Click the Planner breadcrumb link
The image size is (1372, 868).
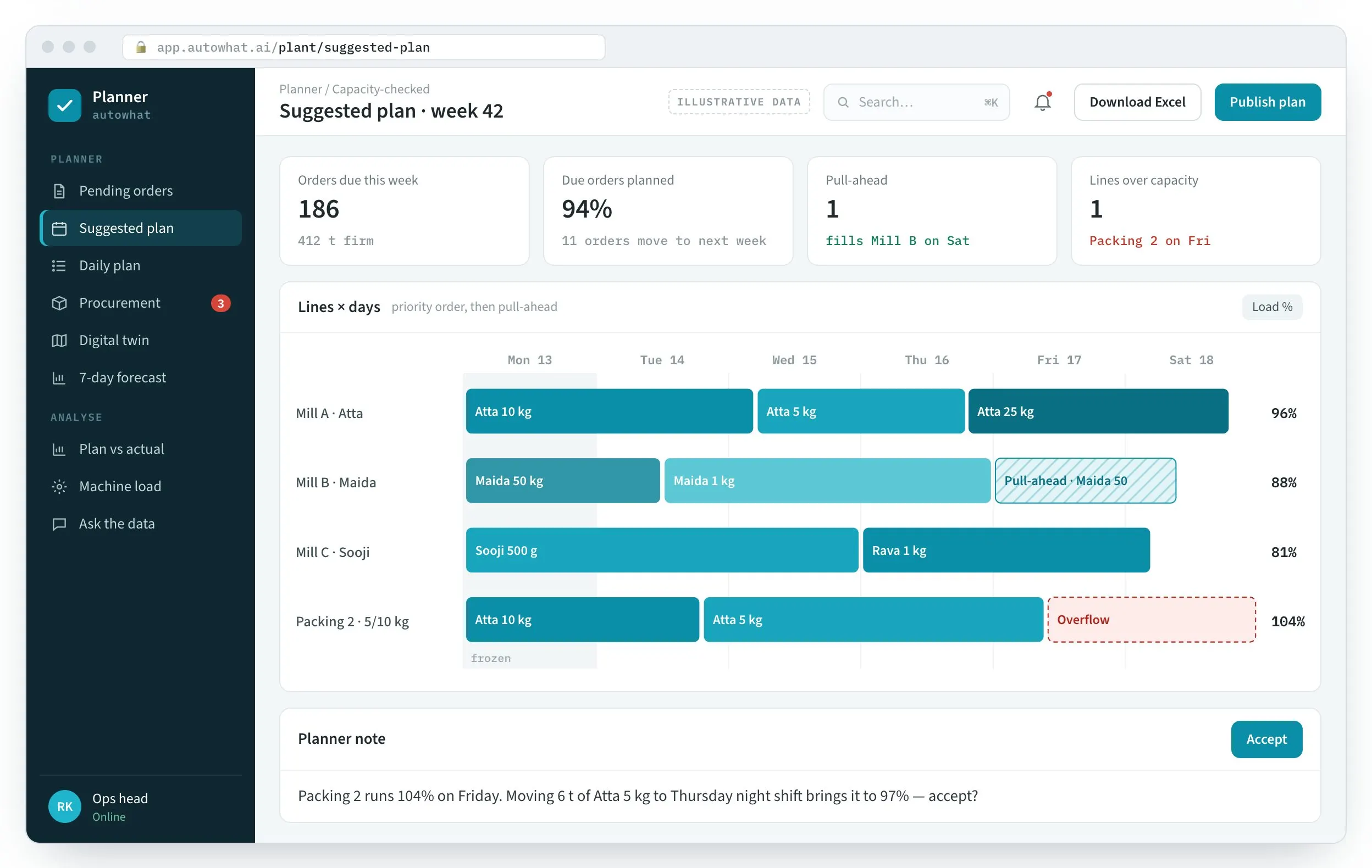click(300, 89)
